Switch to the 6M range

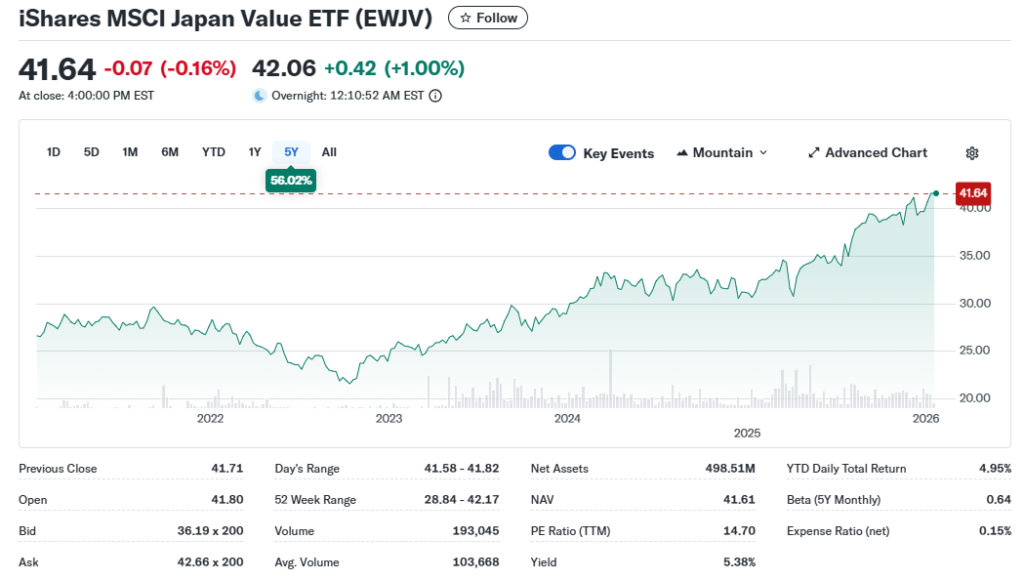pos(169,152)
